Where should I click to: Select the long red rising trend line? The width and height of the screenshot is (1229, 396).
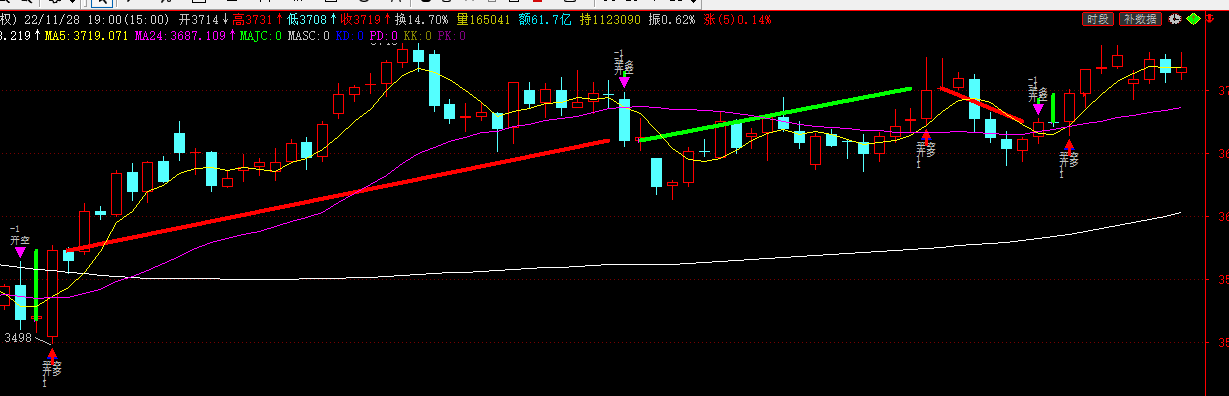tap(337, 195)
